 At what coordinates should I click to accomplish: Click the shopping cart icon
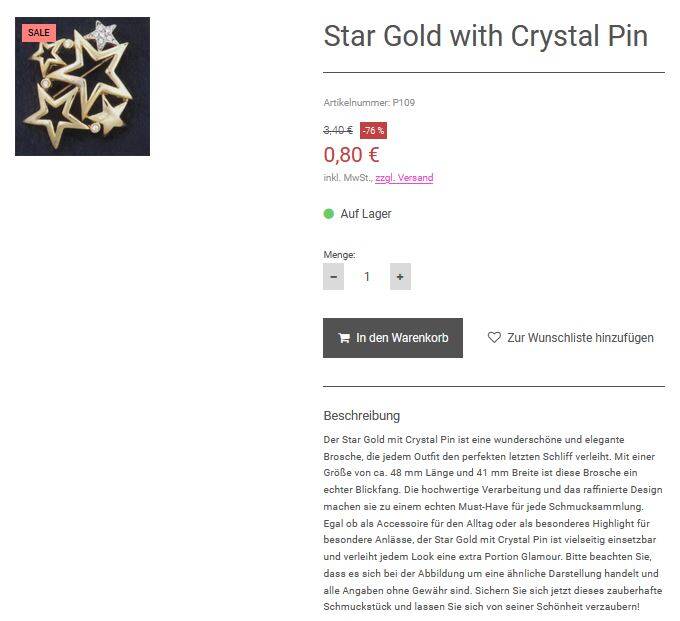tap(344, 338)
